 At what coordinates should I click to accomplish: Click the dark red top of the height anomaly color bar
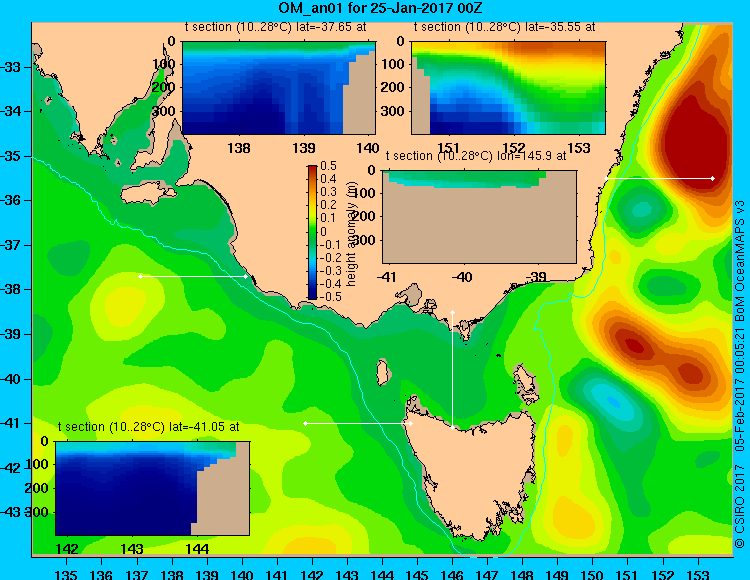coord(312,168)
